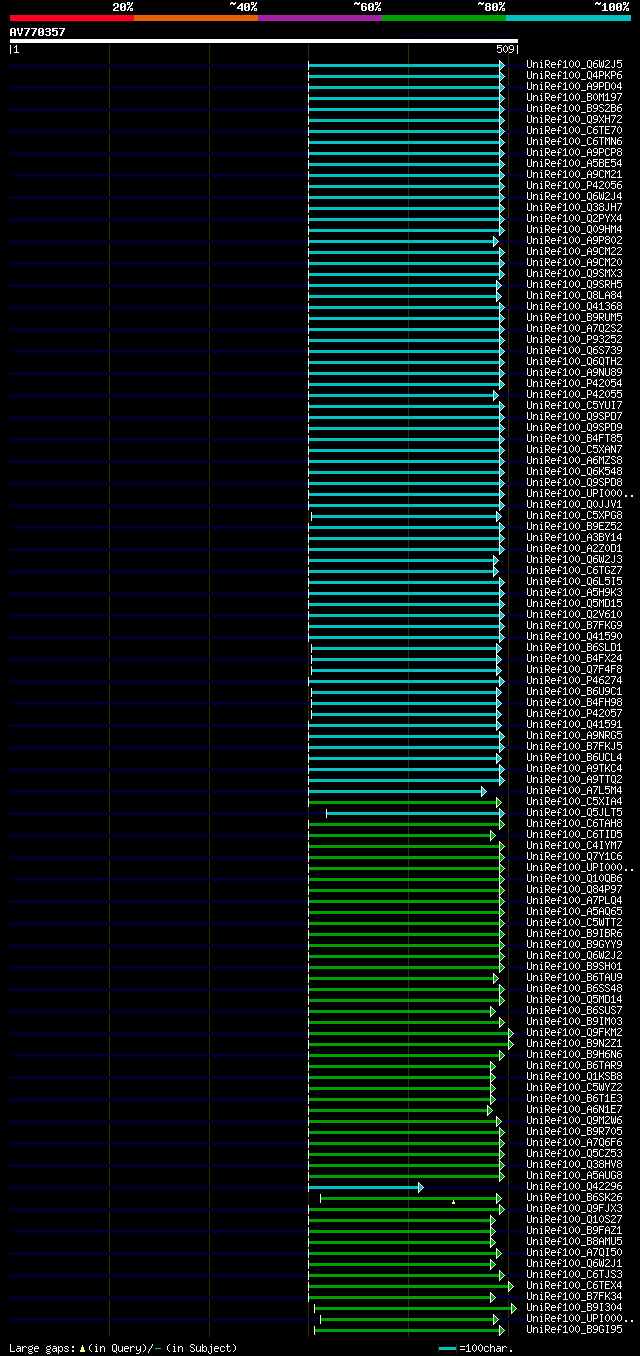Select the UniRef100_P42055 label

[x=574, y=395]
